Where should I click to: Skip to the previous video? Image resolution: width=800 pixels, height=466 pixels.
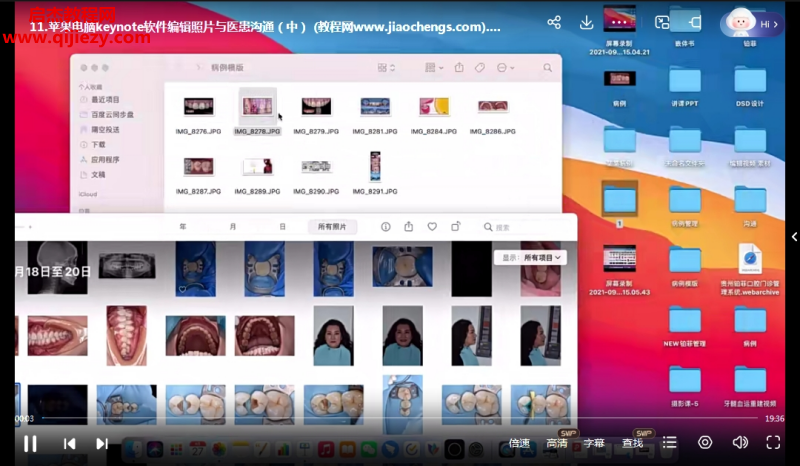click(x=69, y=444)
